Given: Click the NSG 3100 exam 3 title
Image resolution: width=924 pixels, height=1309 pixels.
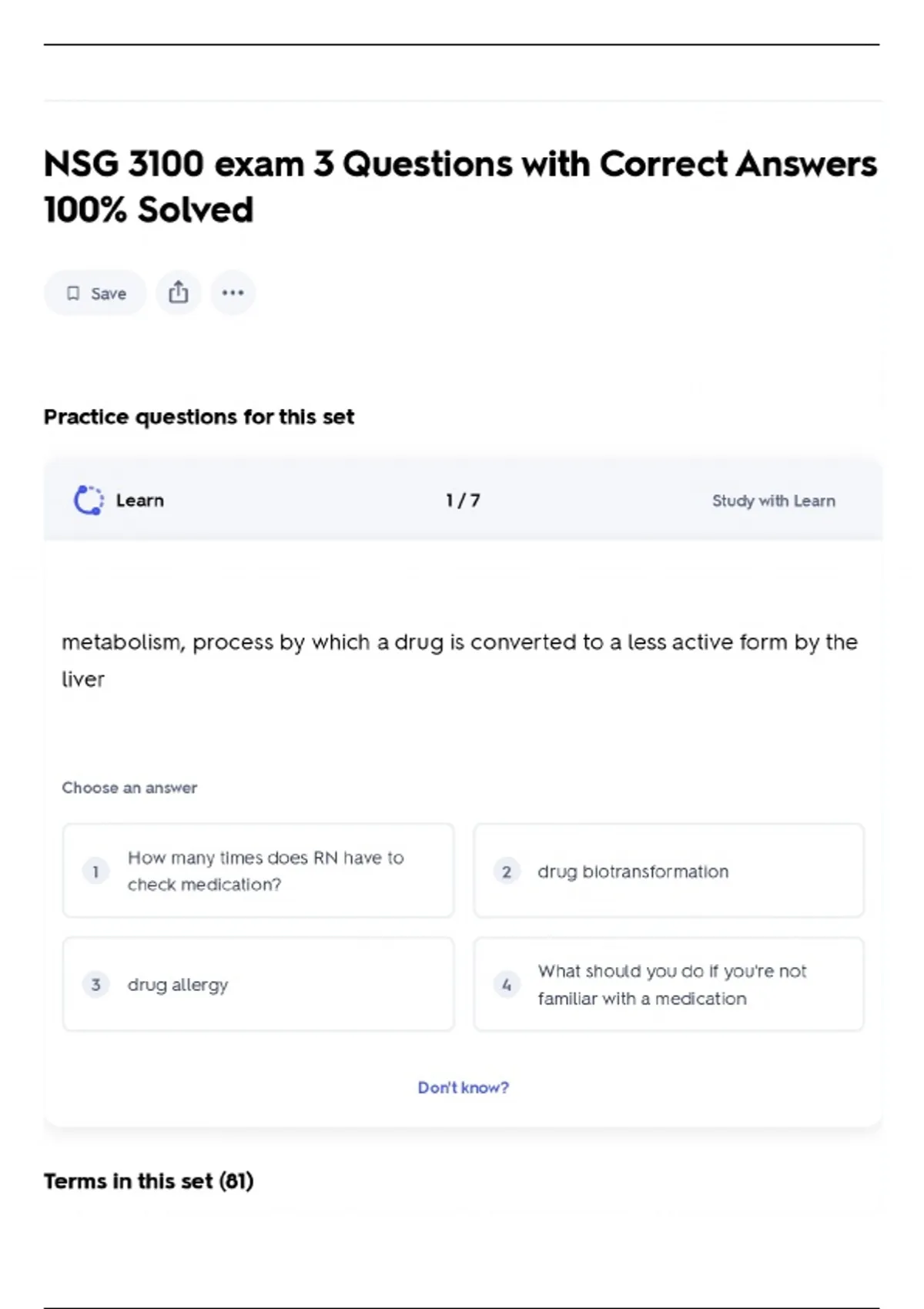Looking at the screenshot, I should [x=460, y=186].
